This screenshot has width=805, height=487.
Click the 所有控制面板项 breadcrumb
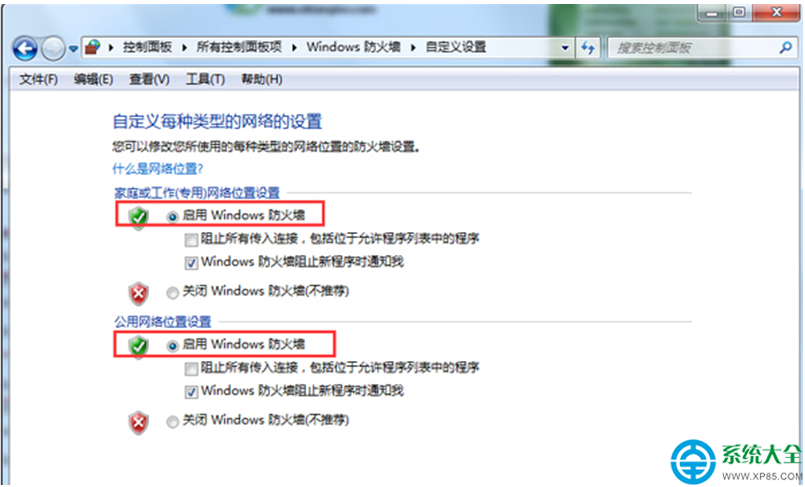pyautogui.click(x=239, y=48)
